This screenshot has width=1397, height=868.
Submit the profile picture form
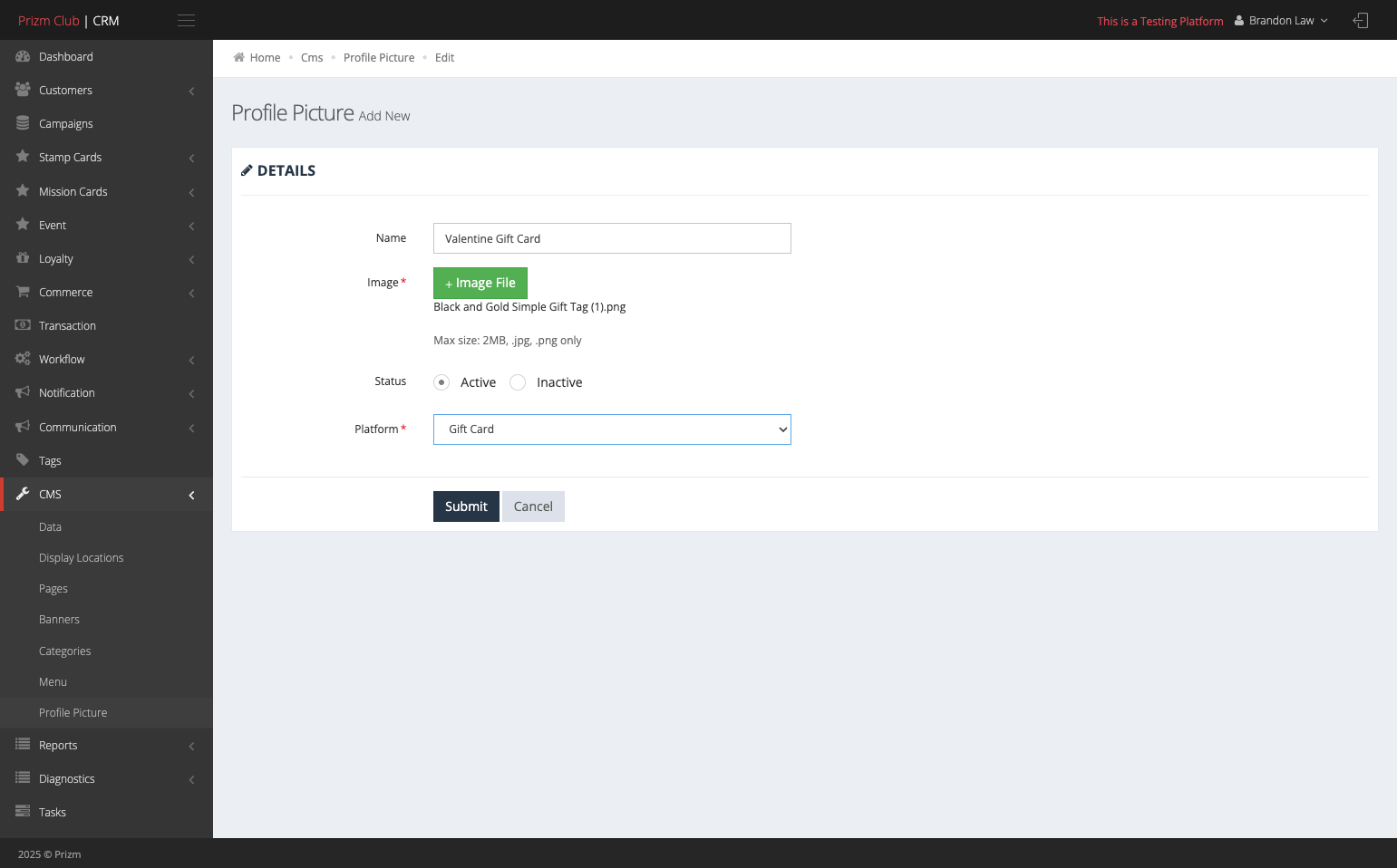[466, 506]
